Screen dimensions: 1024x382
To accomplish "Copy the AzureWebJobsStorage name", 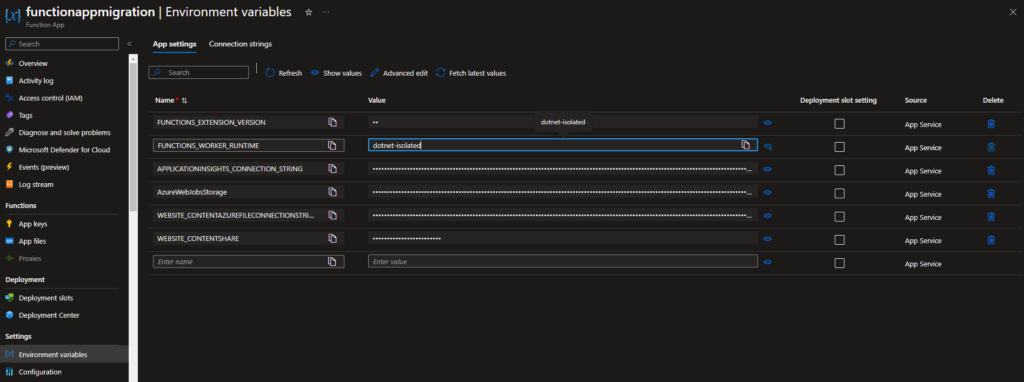I will (332, 192).
